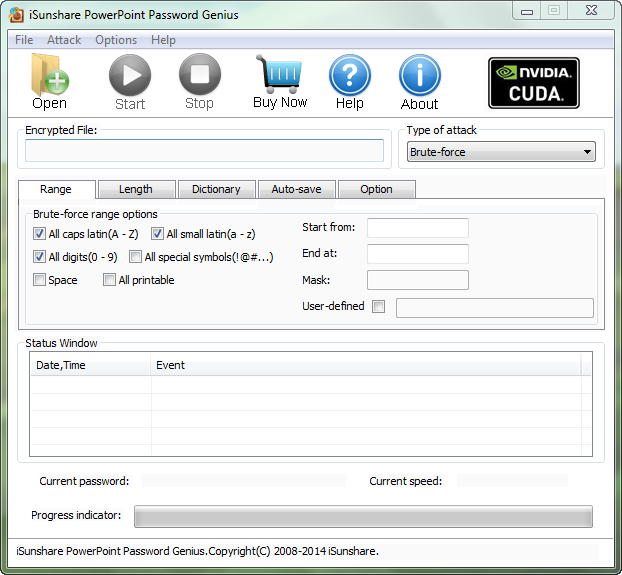Click the About info icon
This screenshot has height=575, width=622.
click(x=420, y=75)
